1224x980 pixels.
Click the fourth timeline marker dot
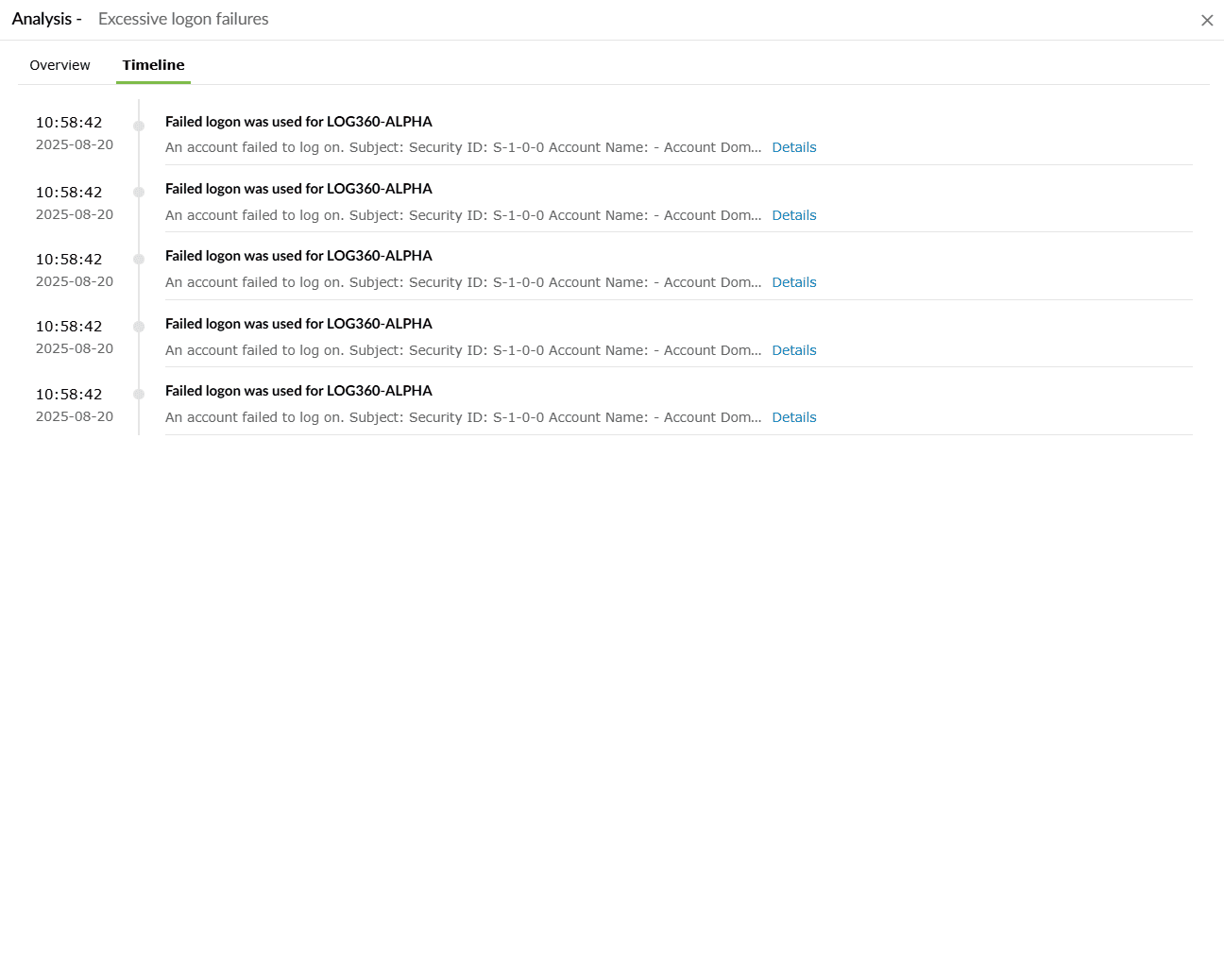pyautogui.click(x=138, y=326)
